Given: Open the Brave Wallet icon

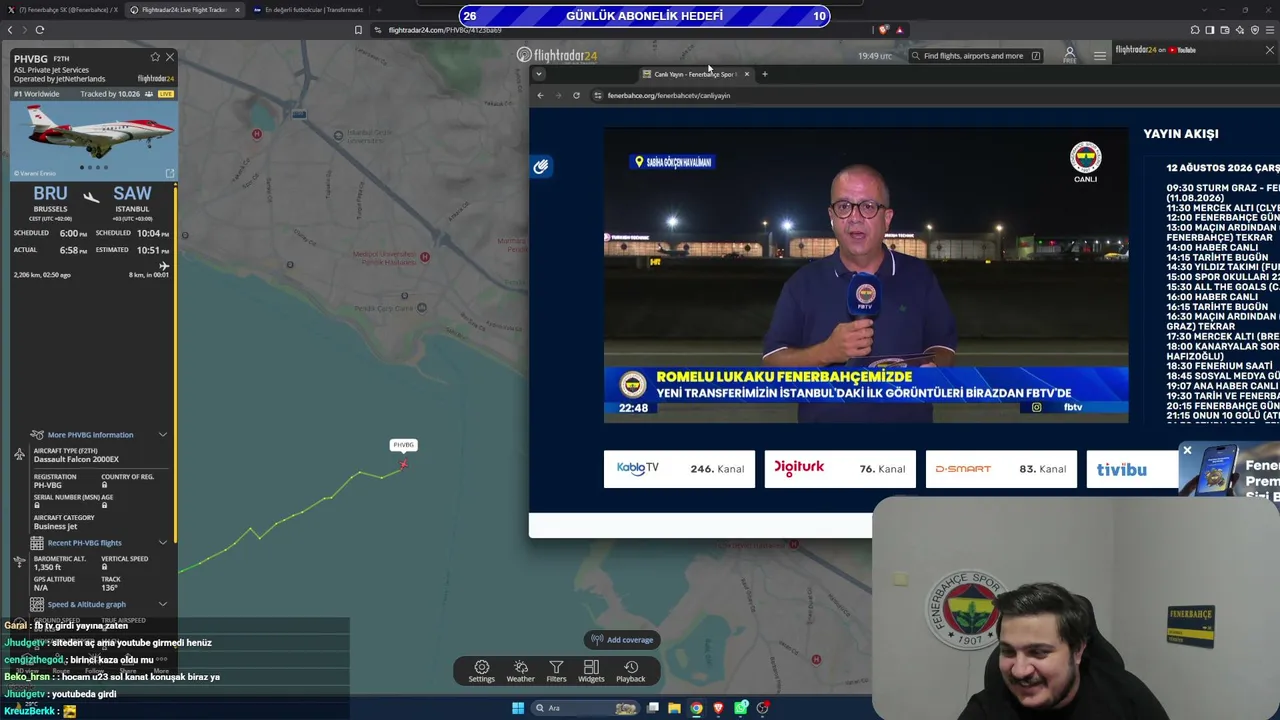Looking at the screenshot, I should pos(1225,30).
